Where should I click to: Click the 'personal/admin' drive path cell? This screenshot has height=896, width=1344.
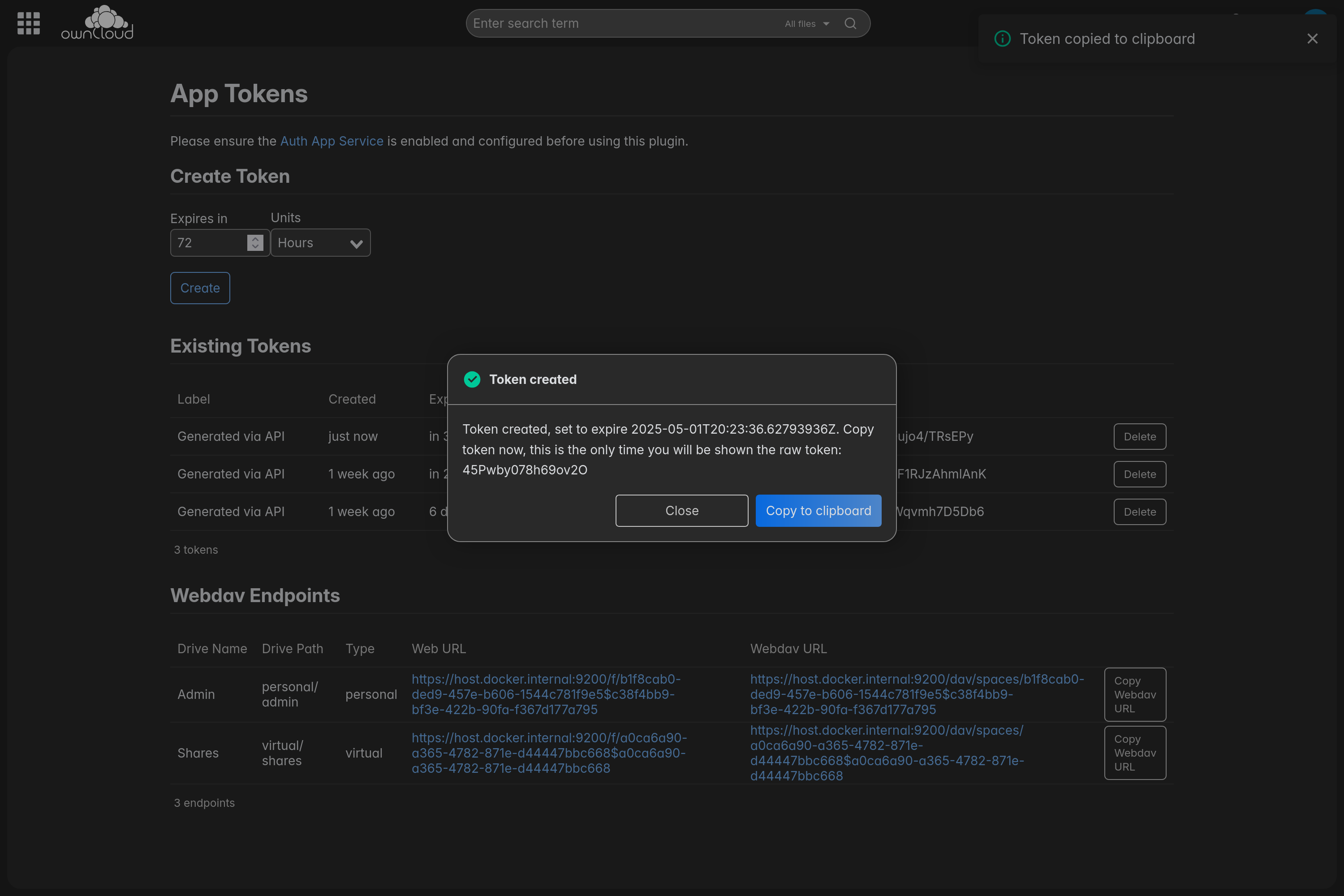[x=290, y=694]
